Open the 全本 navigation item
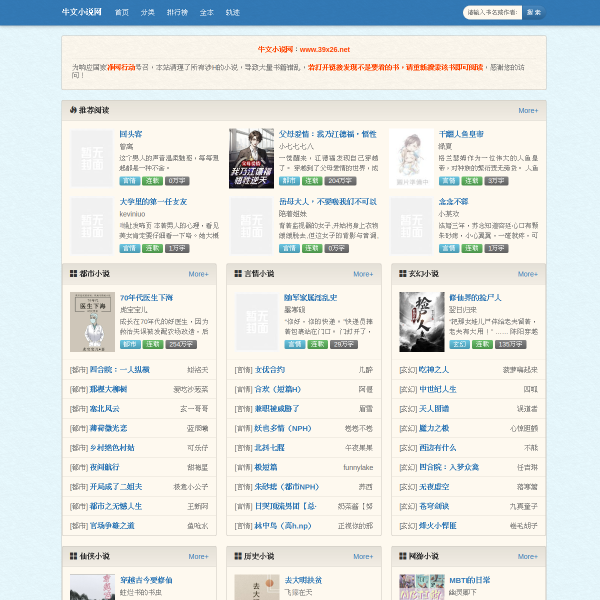The width and height of the screenshot is (600, 600). pos(207,12)
